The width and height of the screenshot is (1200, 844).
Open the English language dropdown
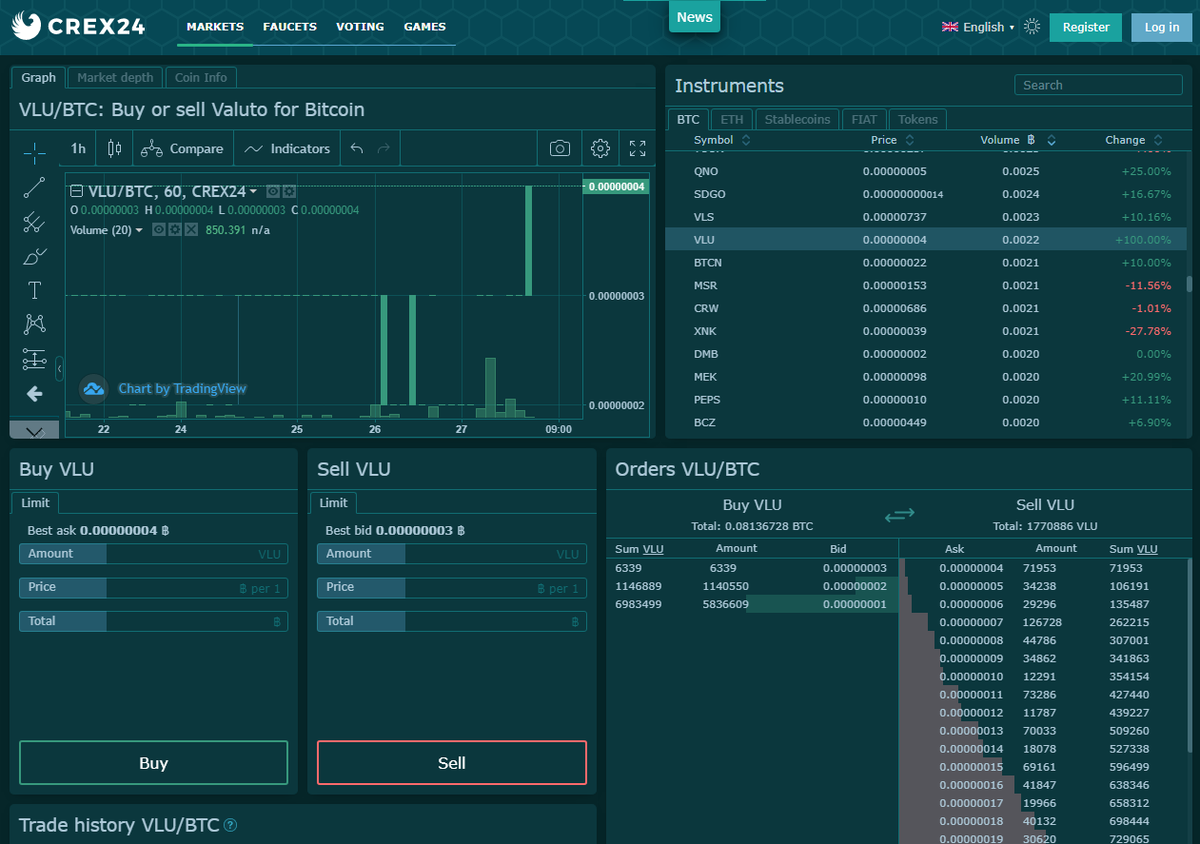(x=978, y=27)
